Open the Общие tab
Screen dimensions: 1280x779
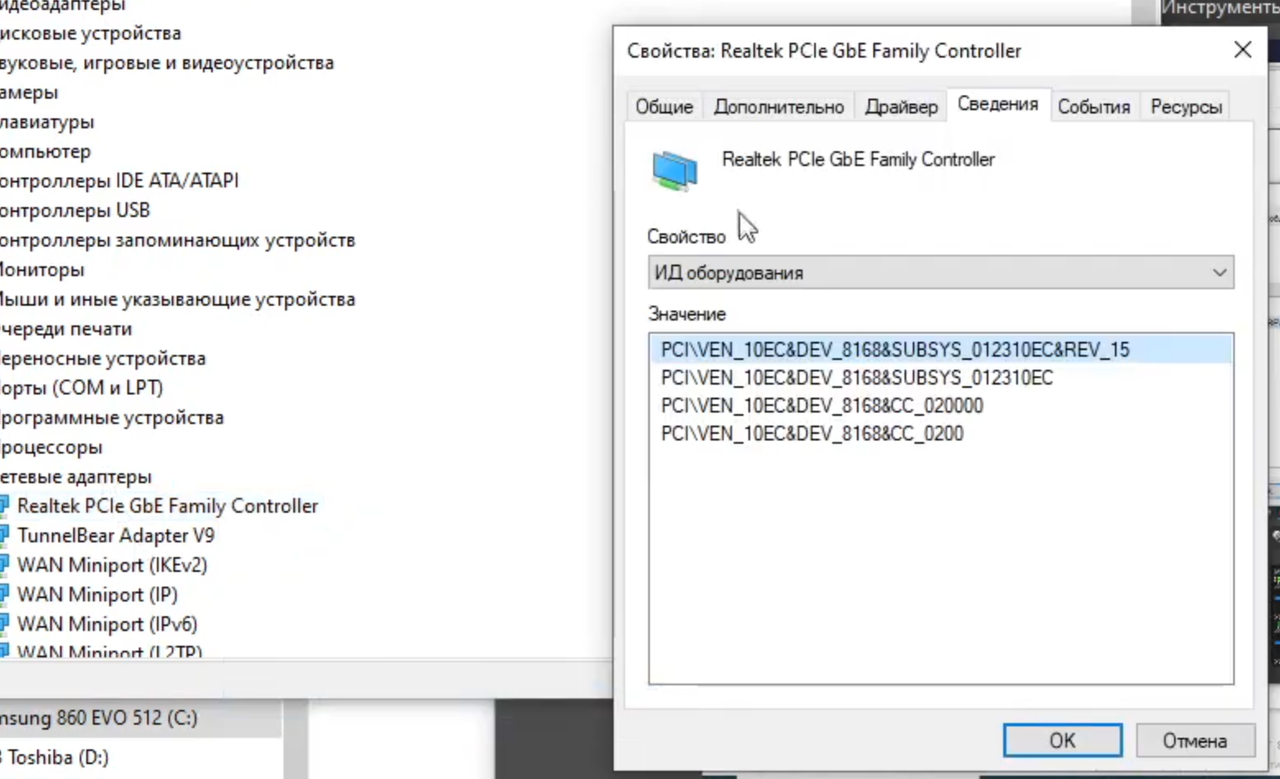click(x=664, y=107)
